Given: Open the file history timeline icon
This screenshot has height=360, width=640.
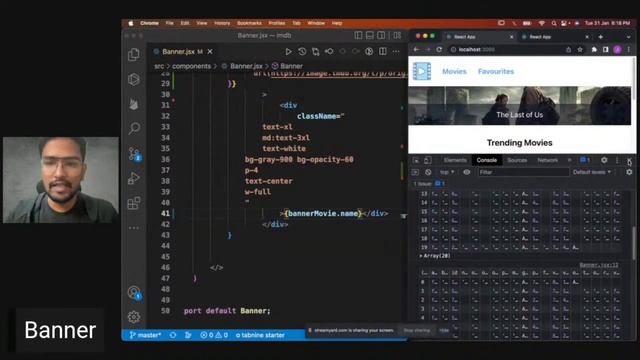Looking at the screenshot, I should [x=302, y=51].
